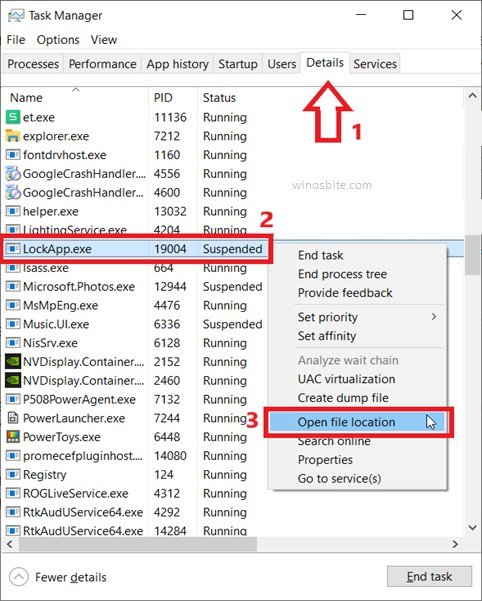
Task: Open Properties from context menu
Action: 325,460
